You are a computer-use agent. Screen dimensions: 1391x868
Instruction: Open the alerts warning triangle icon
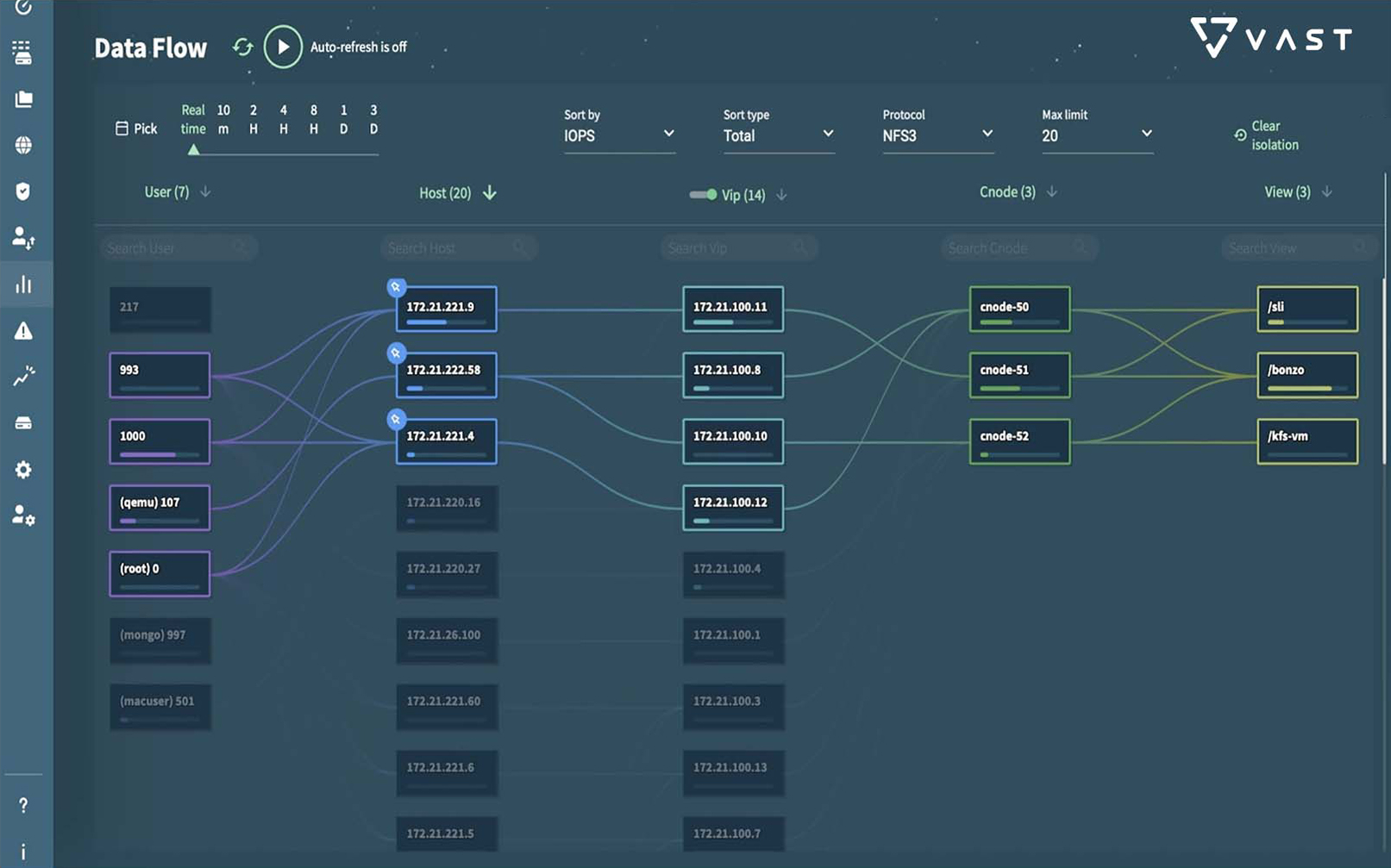tap(23, 331)
